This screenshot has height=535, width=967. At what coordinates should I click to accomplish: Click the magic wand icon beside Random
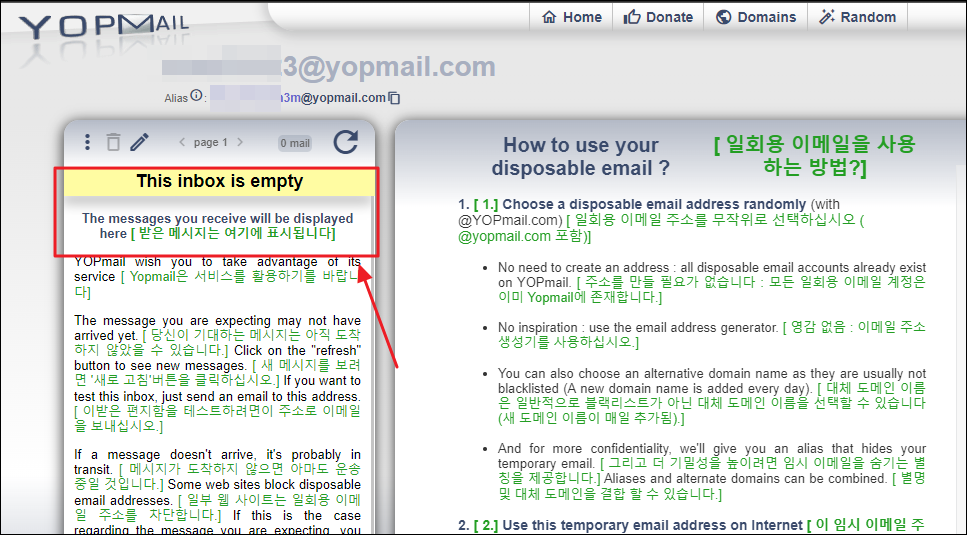click(x=826, y=17)
